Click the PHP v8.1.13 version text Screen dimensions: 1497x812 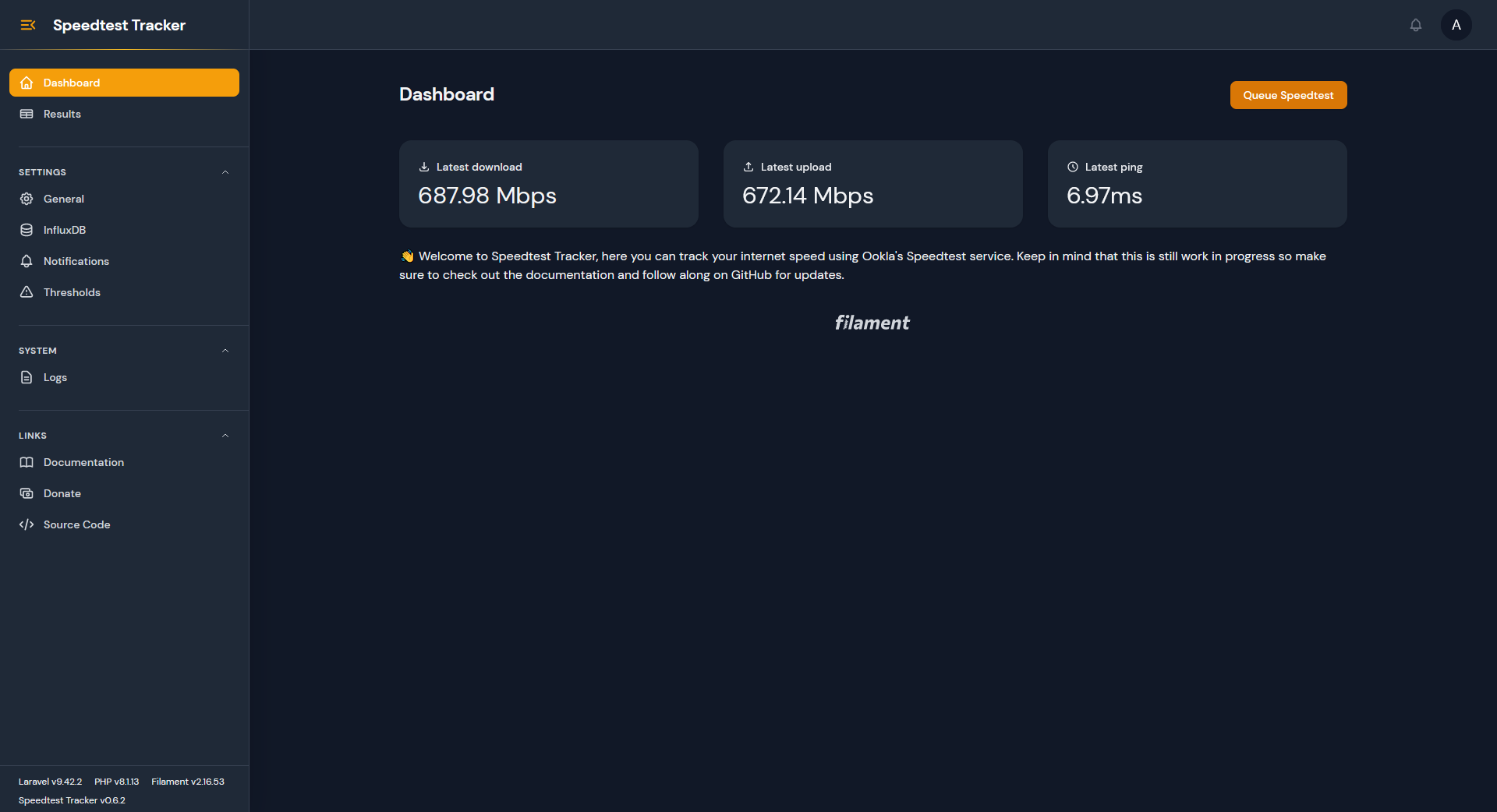[x=117, y=782]
